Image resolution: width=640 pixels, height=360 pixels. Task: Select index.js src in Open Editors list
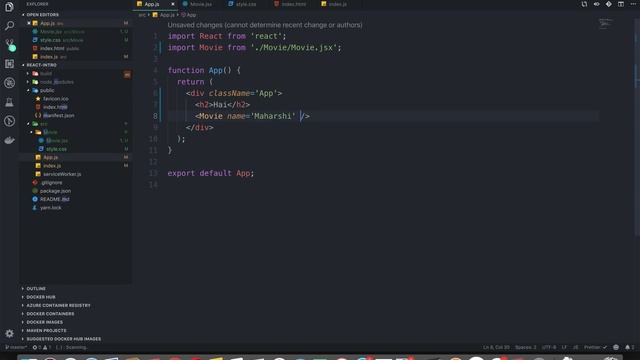53,57
